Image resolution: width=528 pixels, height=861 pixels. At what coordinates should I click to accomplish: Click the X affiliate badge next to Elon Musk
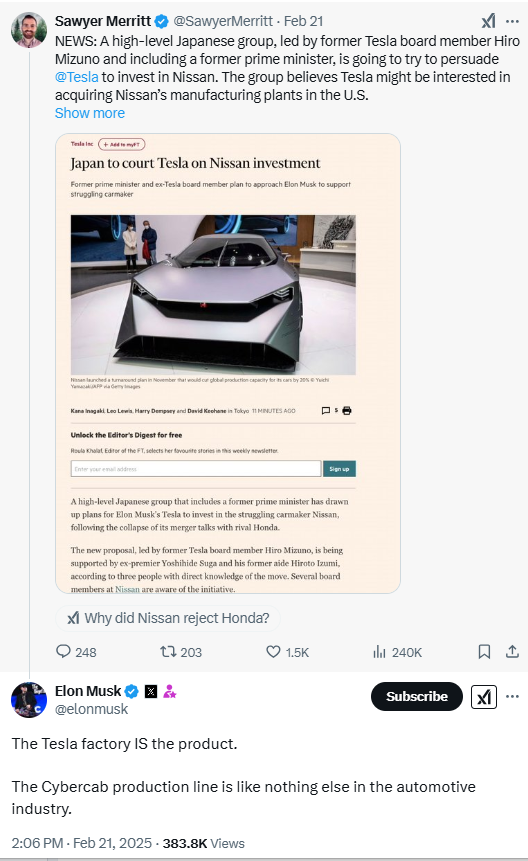(151, 691)
